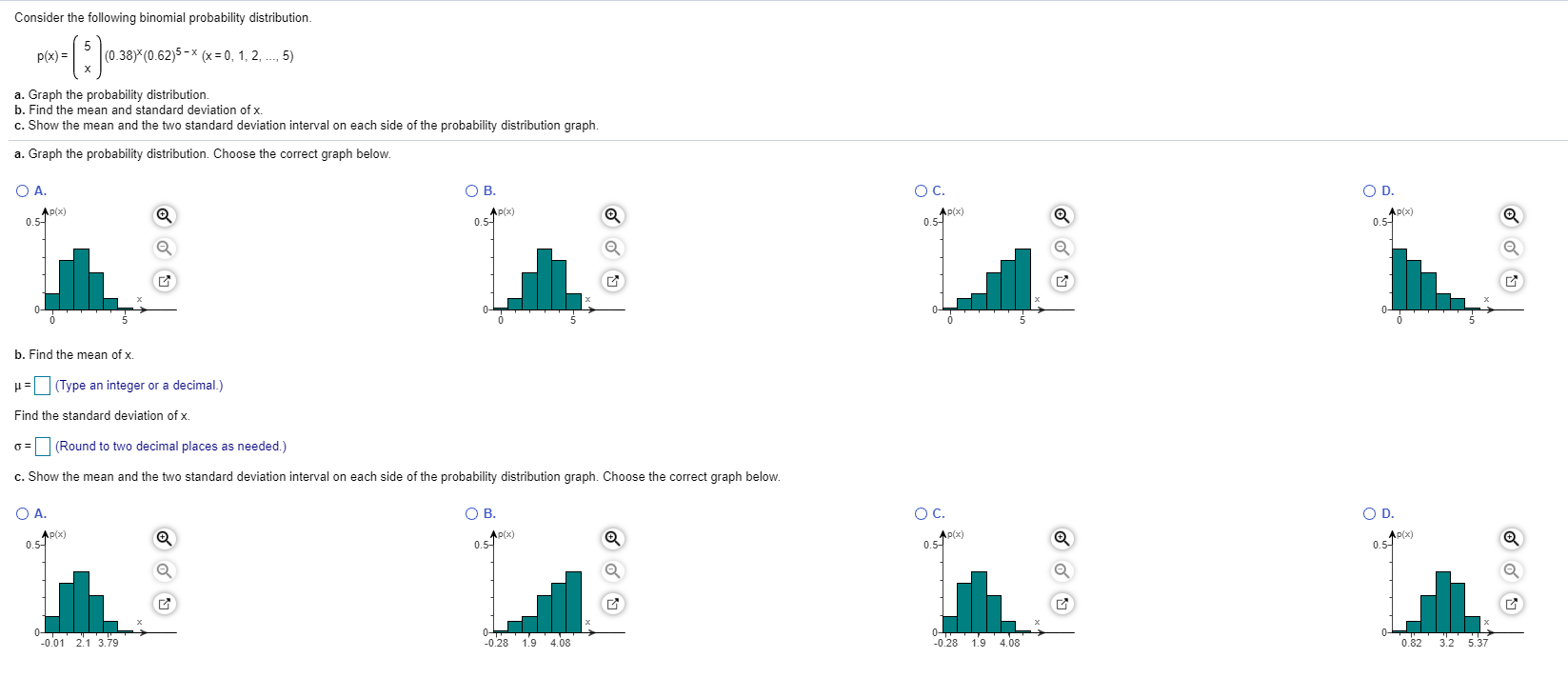Click the zoom-in magnifier on graph D in part c
Screen dimensions: 1568x698
(x=1511, y=539)
